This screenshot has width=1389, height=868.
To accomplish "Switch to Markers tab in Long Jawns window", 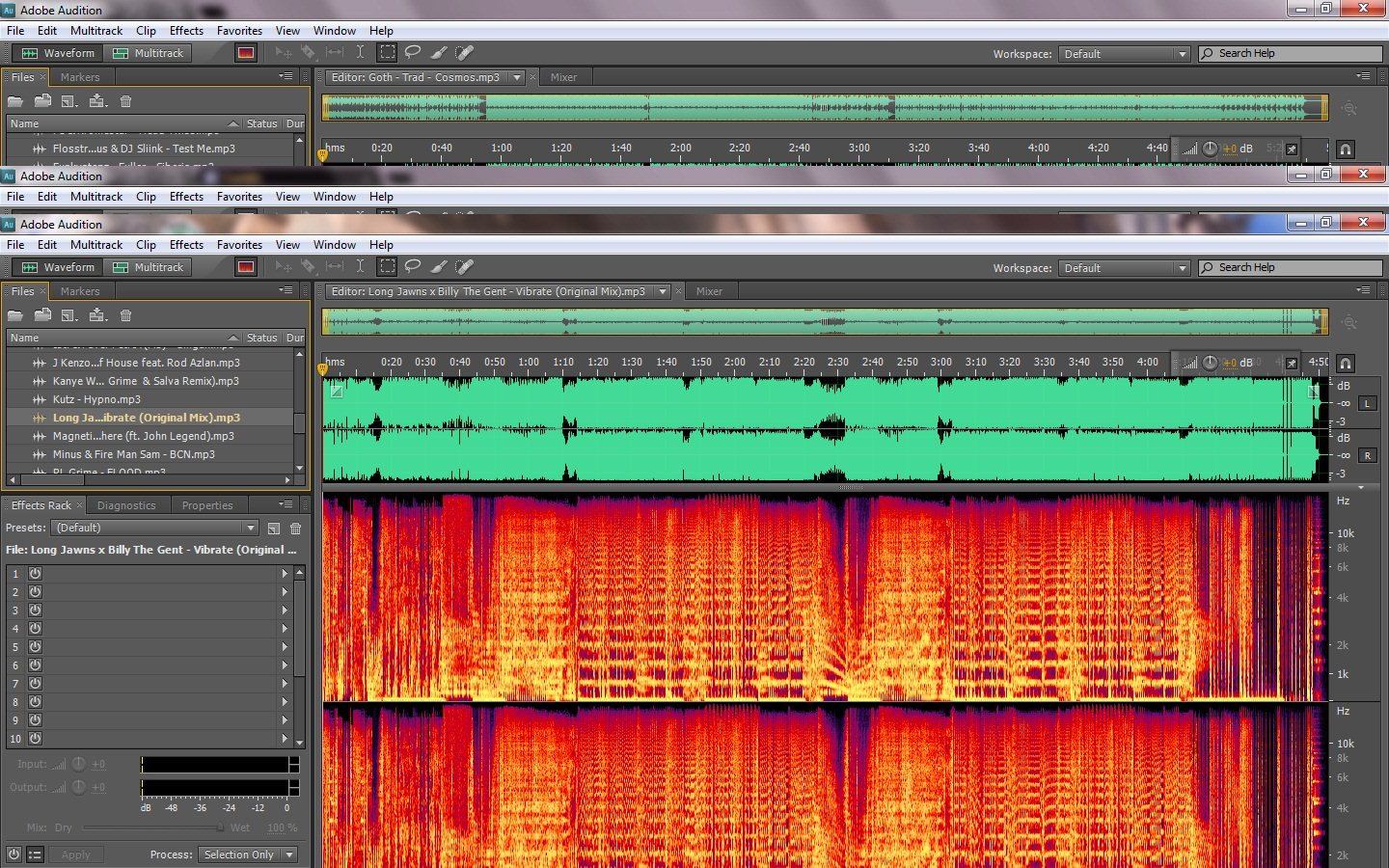I will click(x=80, y=291).
